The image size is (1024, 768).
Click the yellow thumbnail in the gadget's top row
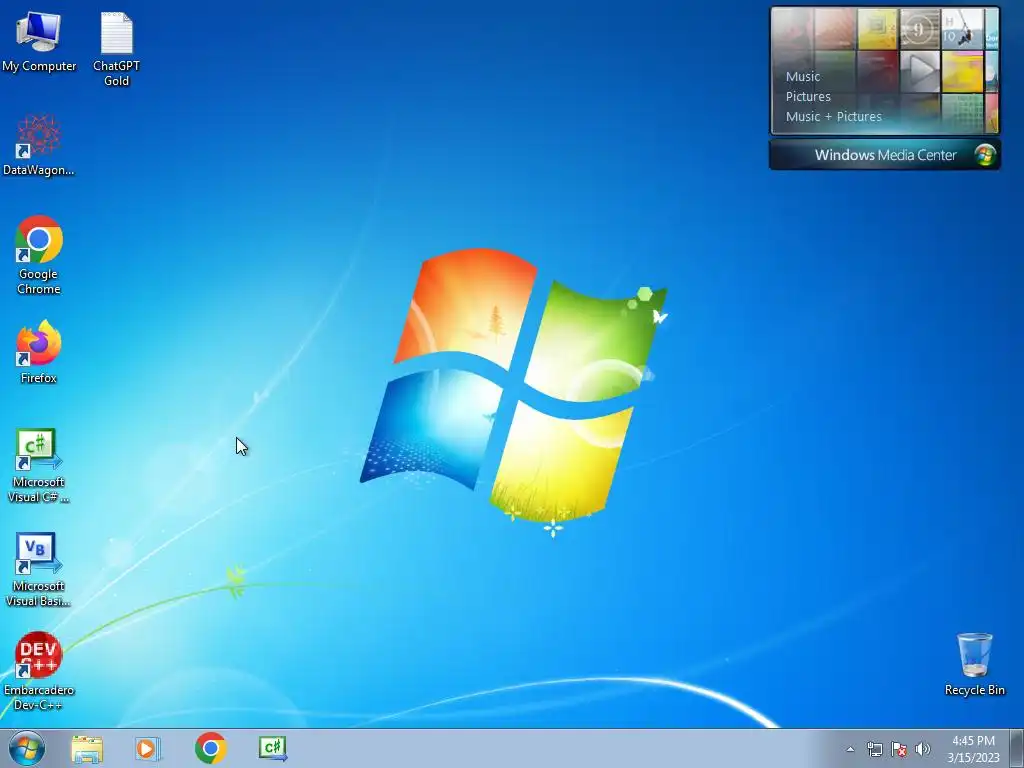877,29
